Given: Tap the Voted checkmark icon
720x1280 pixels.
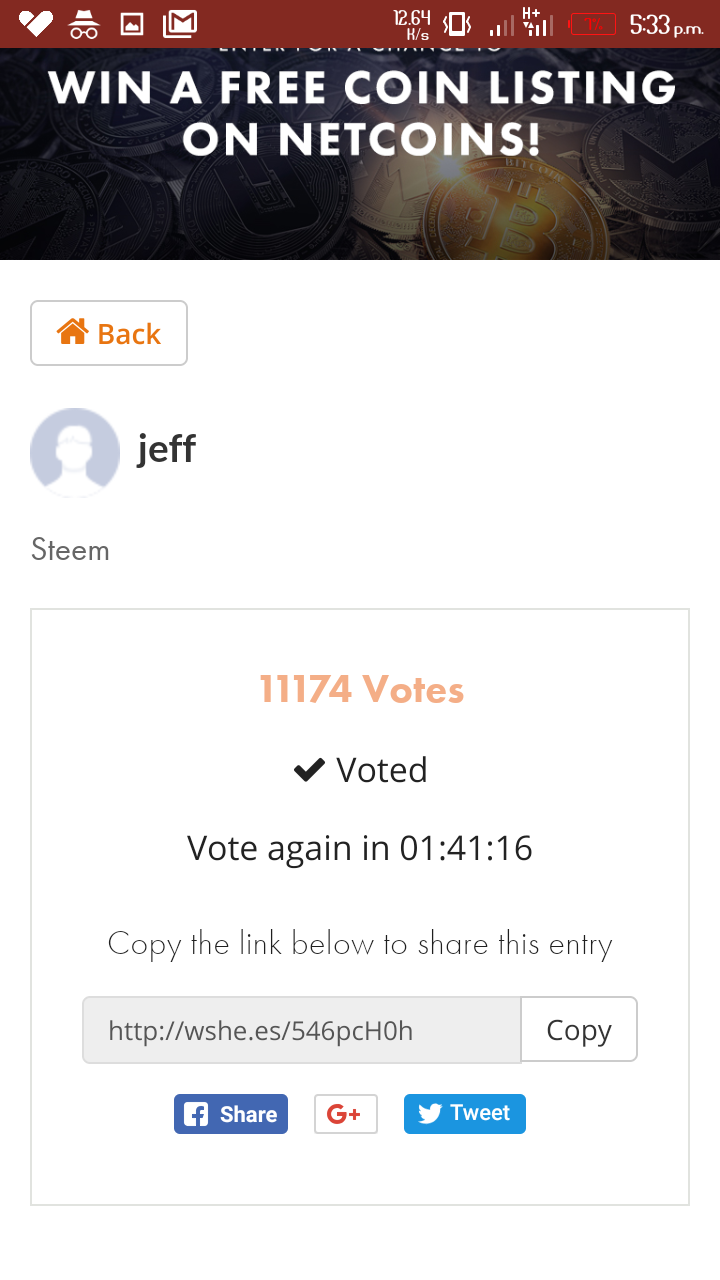Looking at the screenshot, I should [309, 770].
